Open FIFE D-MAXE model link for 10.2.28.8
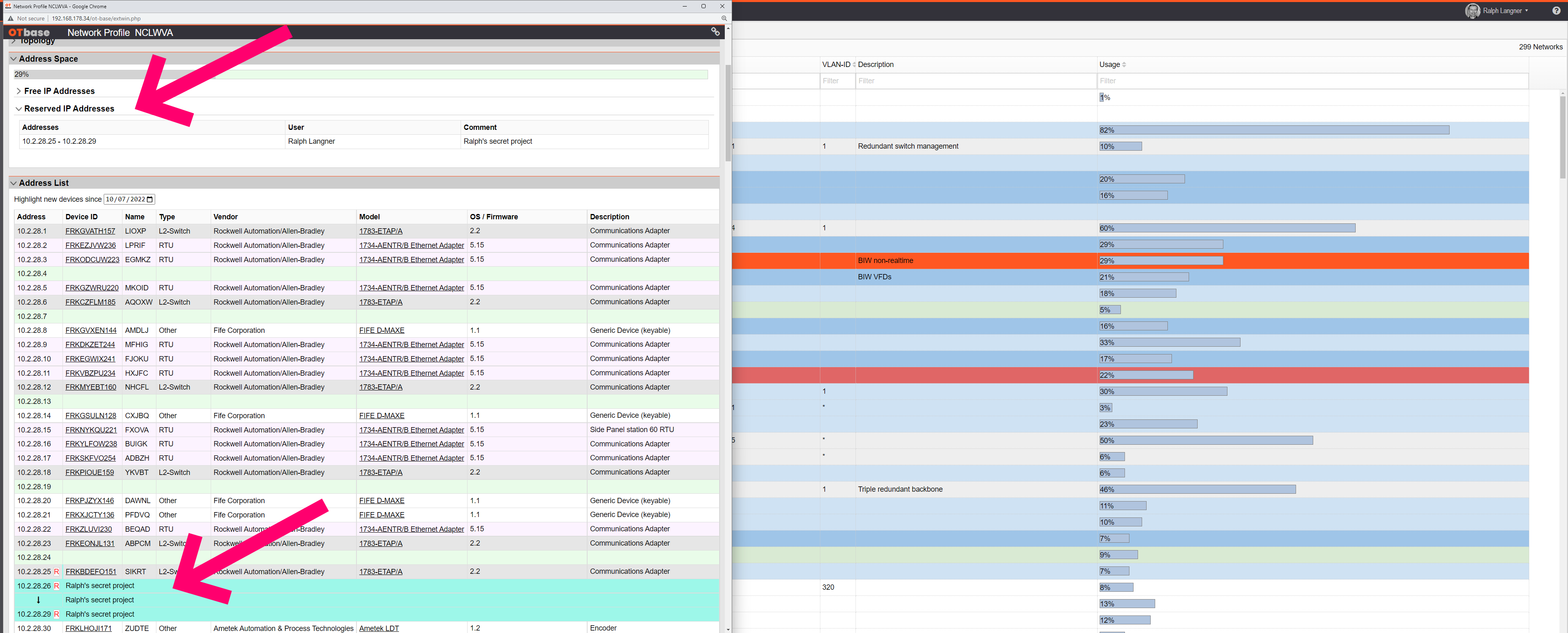This screenshot has width=1568, height=633. [x=381, y=330]
